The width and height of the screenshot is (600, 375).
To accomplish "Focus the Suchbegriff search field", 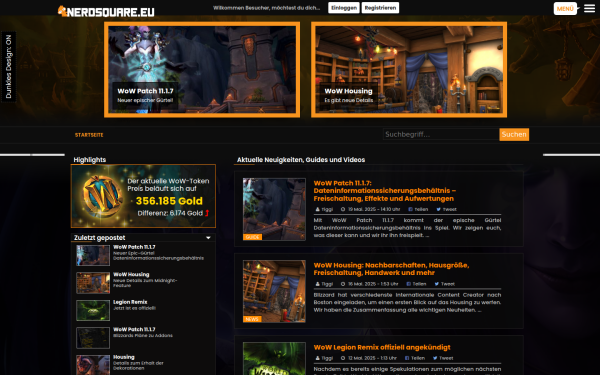I will click(x=441, y=134).
